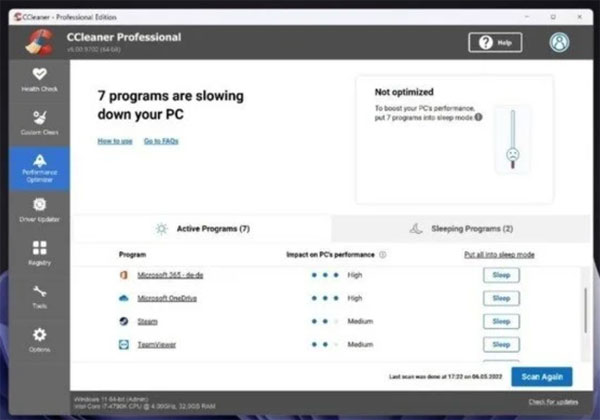
Task: Switch to Active Programs (7) tab
Action: [202, 229]
